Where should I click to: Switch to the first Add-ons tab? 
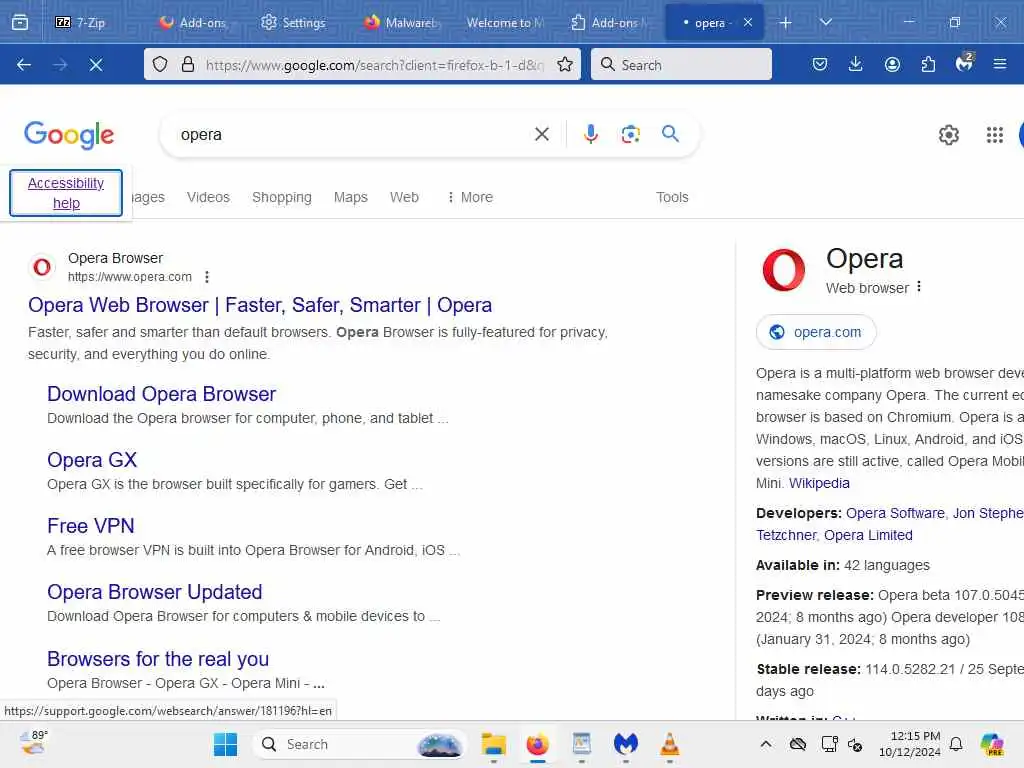click(x=193, y=22)
